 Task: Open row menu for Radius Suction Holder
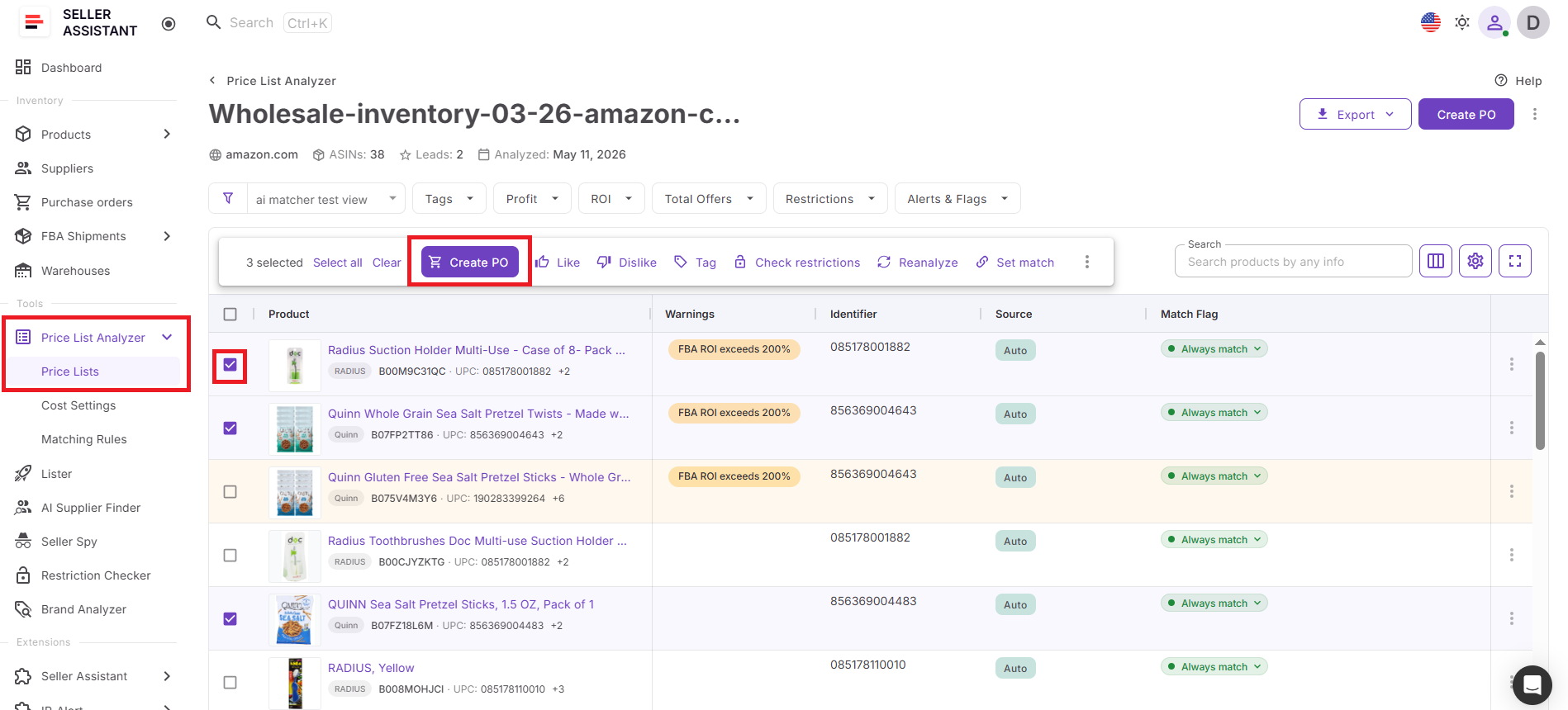(1512, 364)
